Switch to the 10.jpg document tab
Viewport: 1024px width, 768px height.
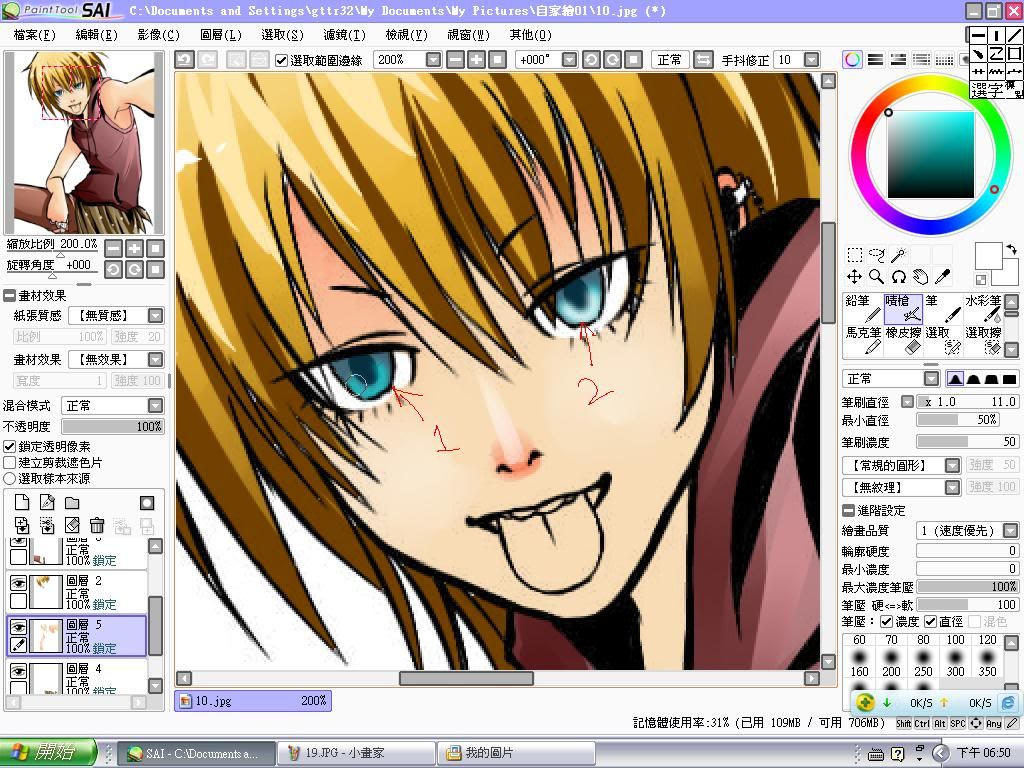click(253, 701)
